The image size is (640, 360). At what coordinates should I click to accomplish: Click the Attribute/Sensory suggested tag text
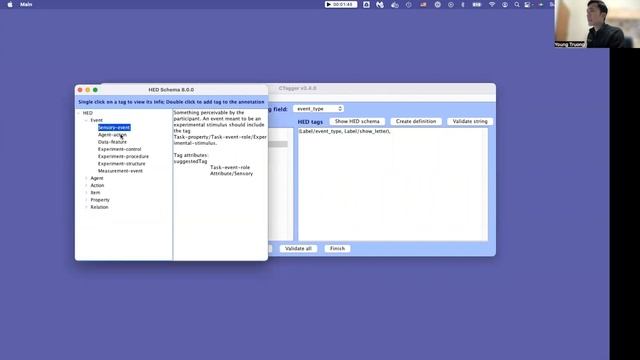(x=231, y=173)
